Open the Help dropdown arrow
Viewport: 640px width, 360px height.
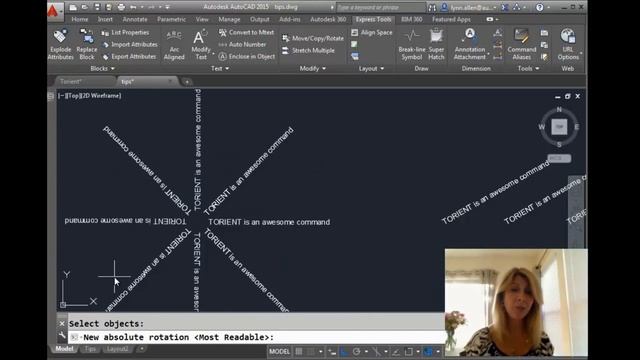tap(548, 7)
